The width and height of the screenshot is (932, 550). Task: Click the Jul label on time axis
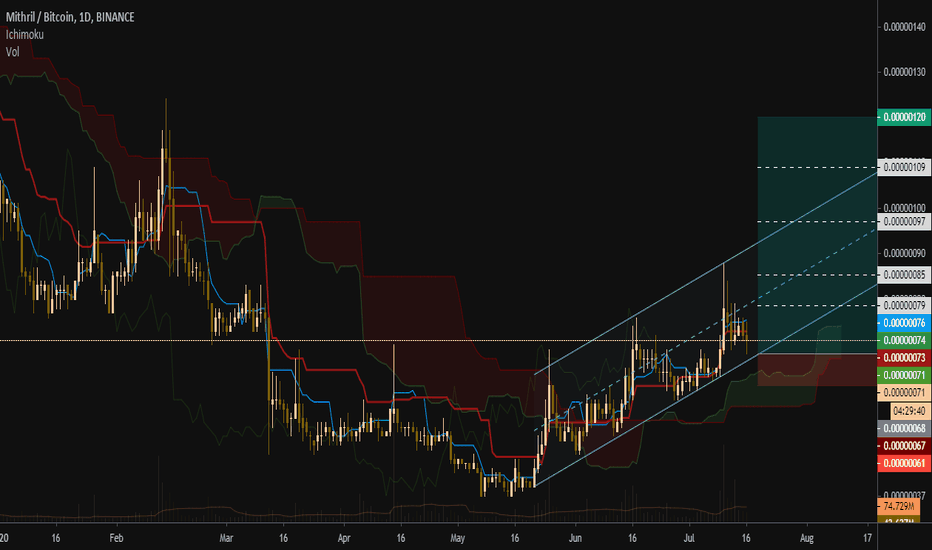689,538
